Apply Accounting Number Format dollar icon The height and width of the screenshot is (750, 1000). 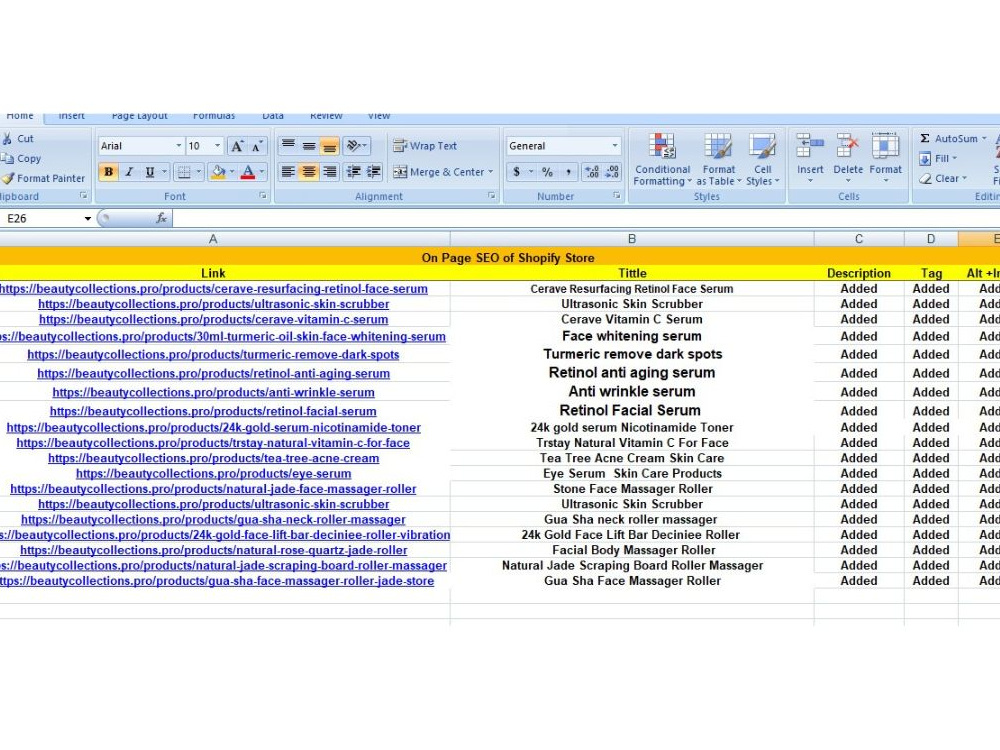517,172
